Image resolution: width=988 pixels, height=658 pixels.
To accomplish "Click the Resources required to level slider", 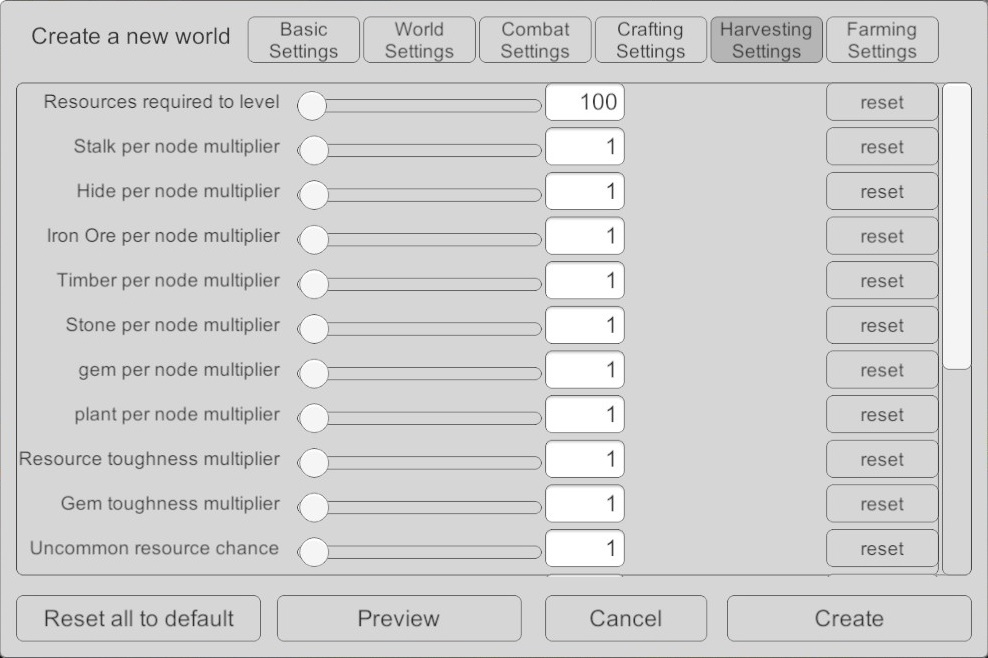I will 421,104.
